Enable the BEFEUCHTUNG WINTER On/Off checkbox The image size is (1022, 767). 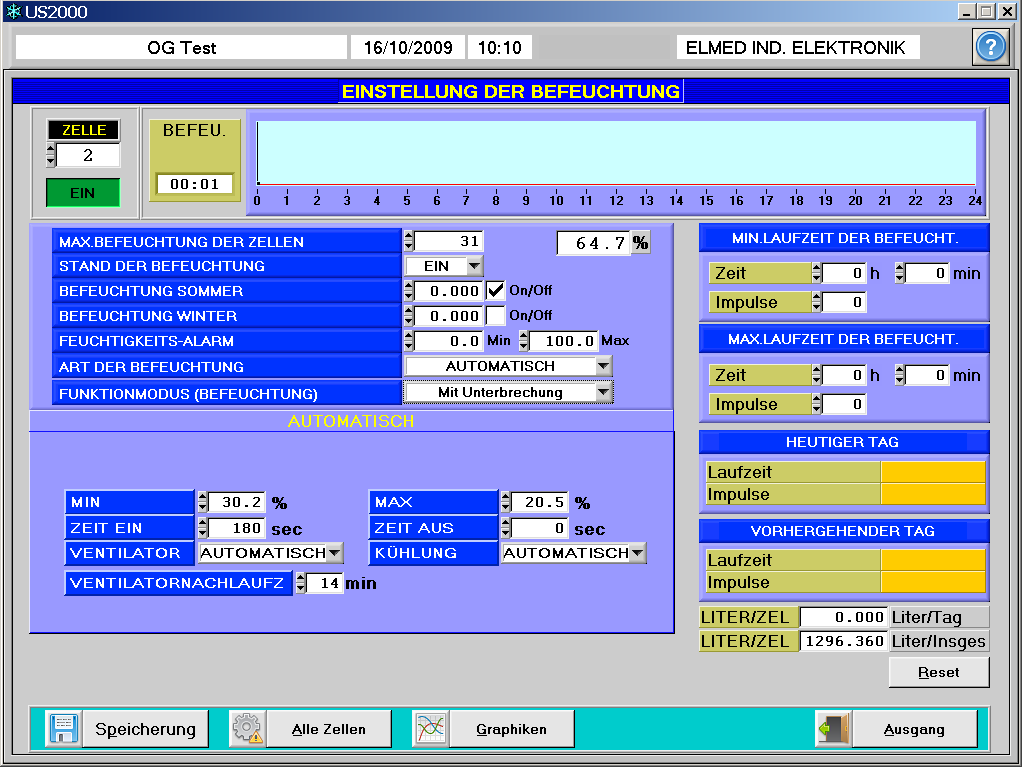[x=496, y=315]
